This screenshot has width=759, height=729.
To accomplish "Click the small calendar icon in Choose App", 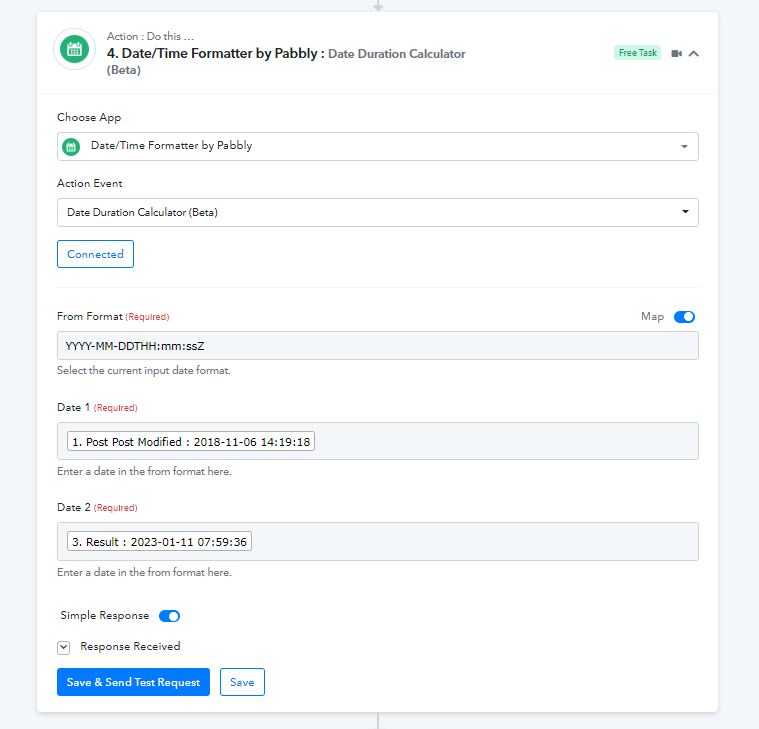I will (71, 146).
